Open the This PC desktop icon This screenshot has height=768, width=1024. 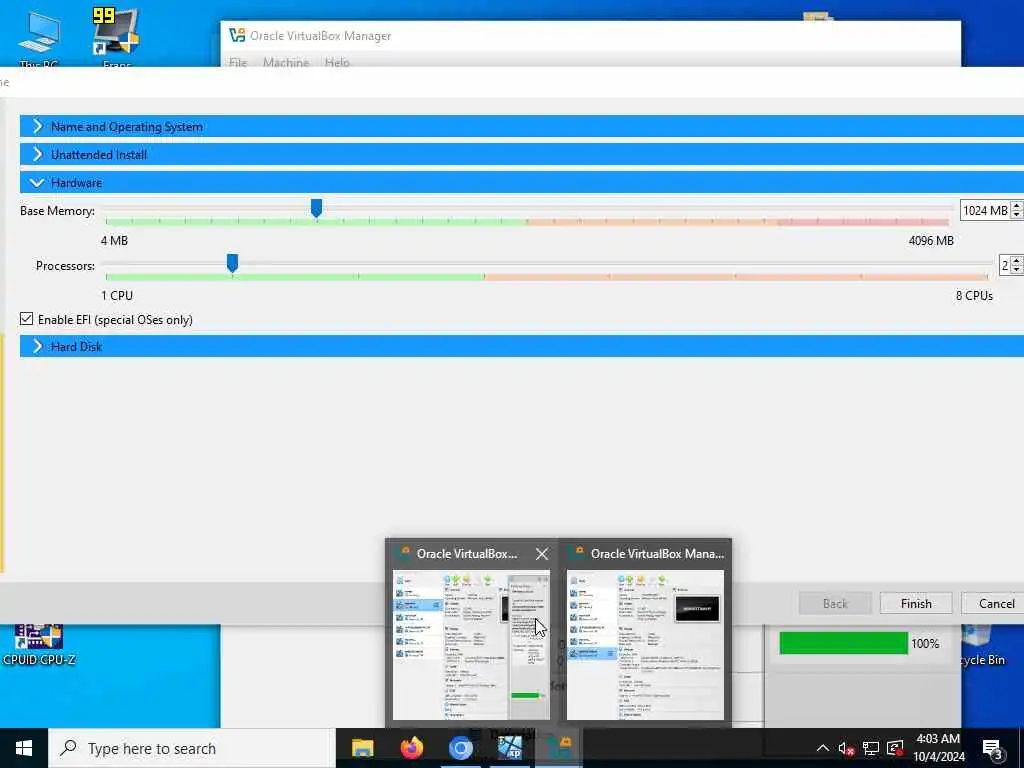(x=39, y=39)
